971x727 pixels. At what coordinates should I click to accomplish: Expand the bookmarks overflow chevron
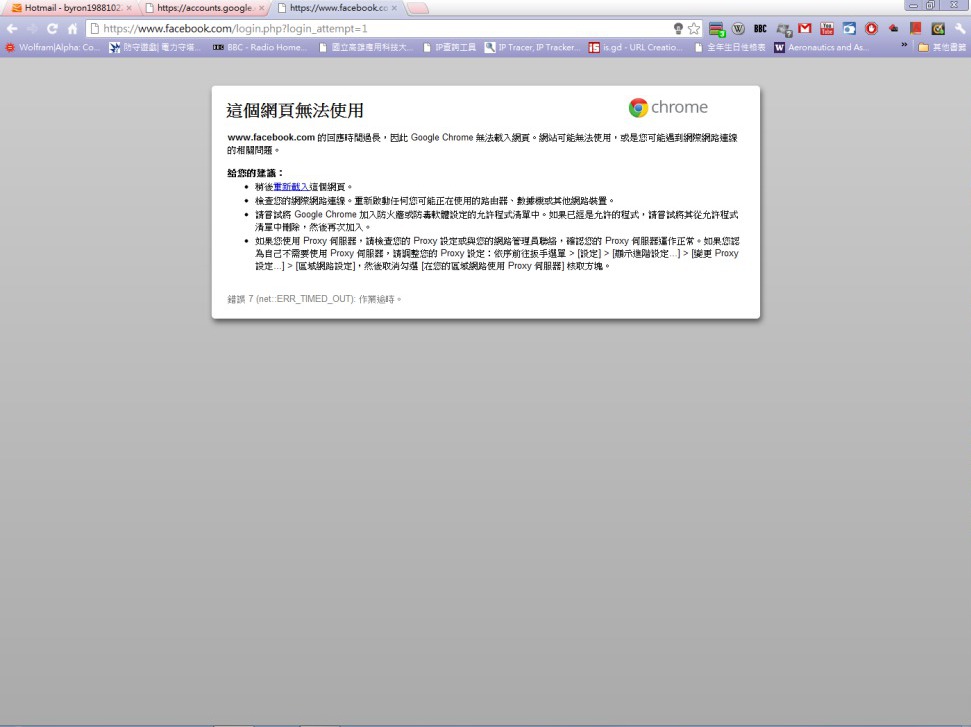pyautogui.click(x=904, y=45)
